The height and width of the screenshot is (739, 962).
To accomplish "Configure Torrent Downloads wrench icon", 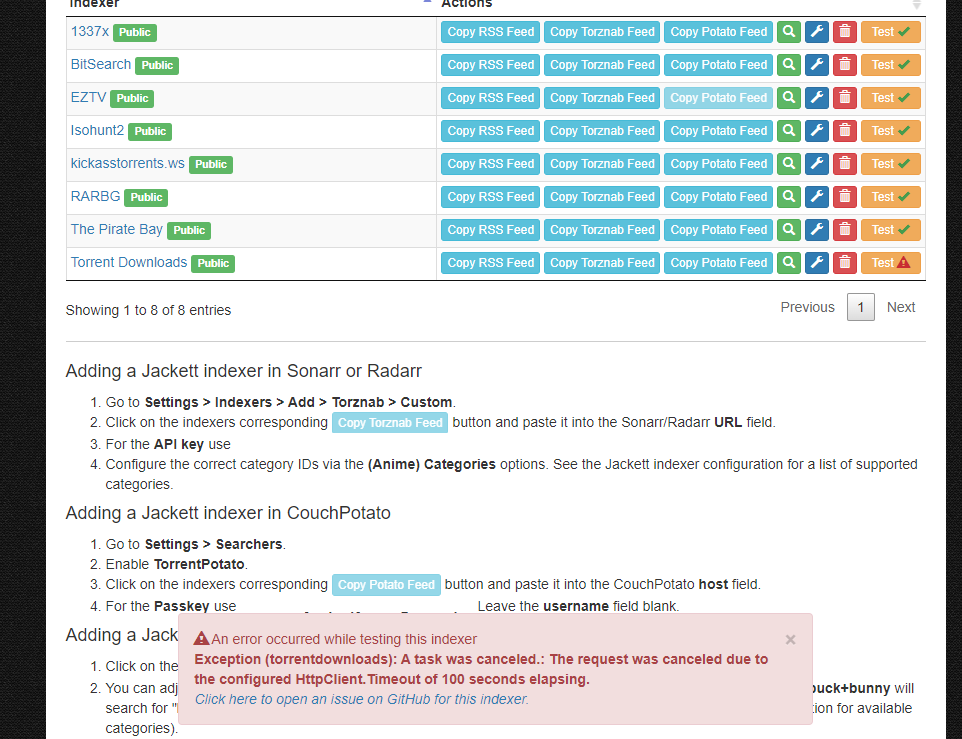I will 817,263.
